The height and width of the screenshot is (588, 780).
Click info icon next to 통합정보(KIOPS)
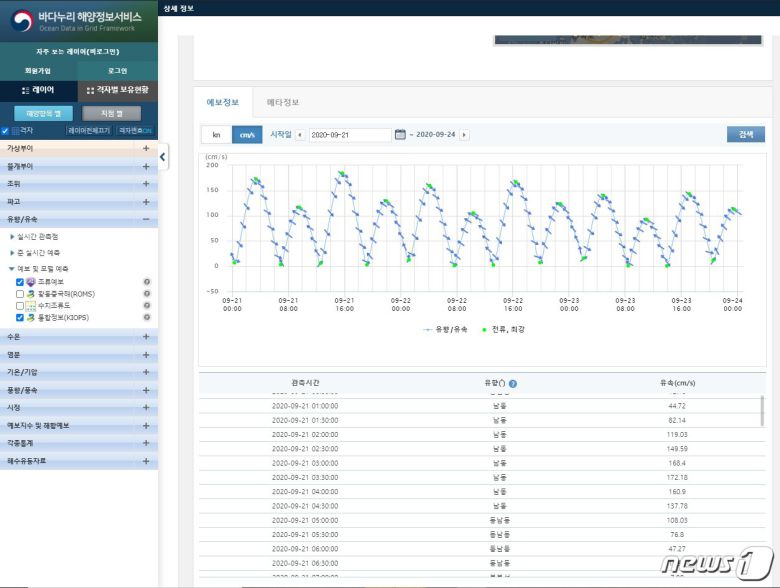coord(147,317)
